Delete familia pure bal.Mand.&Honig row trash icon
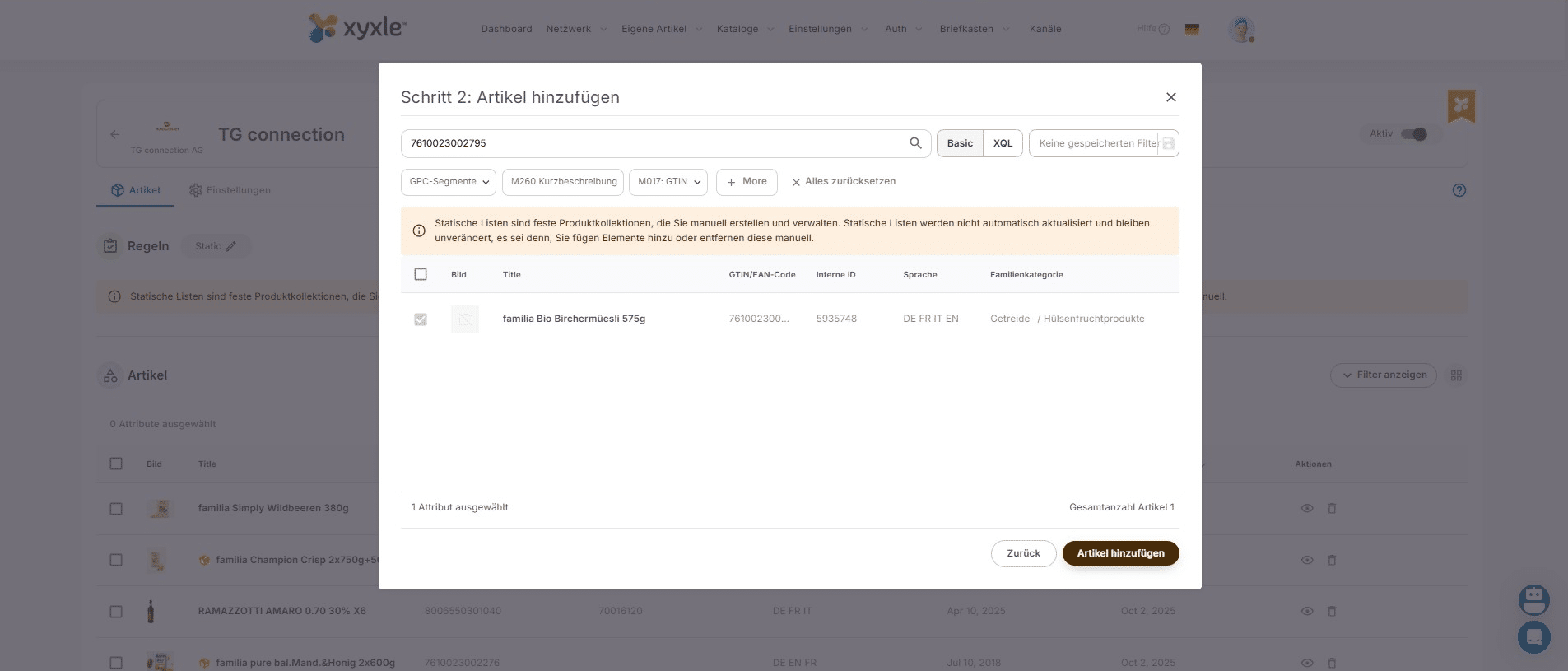Screen dimensions: 1568x671 click(1332, 663)
